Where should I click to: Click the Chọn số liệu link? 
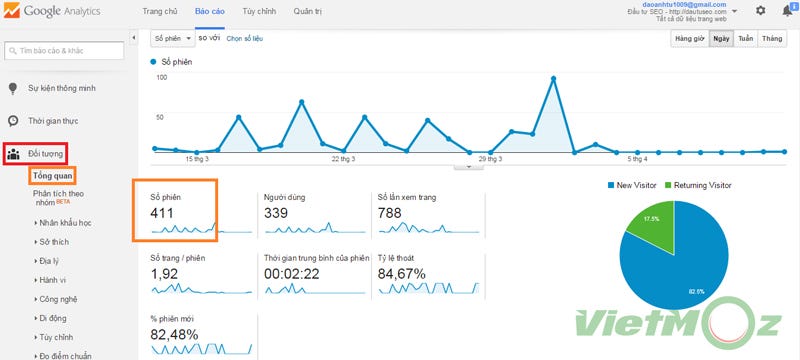tap(245, 38)
